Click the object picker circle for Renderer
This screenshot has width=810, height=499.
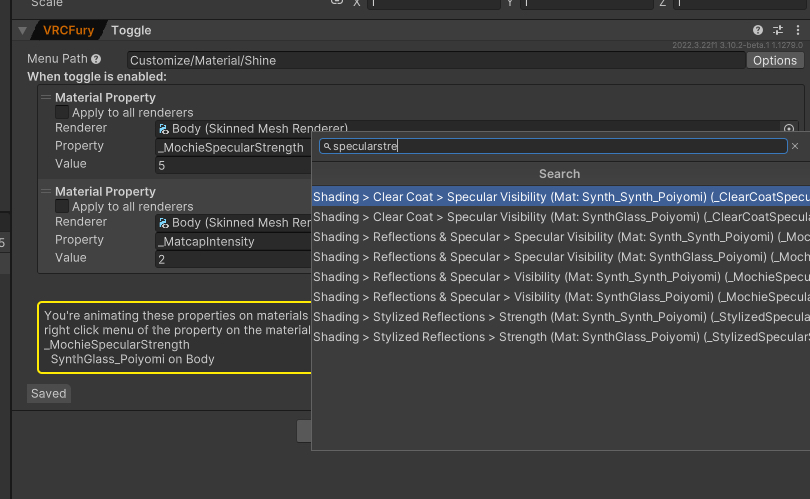(788, 129)
